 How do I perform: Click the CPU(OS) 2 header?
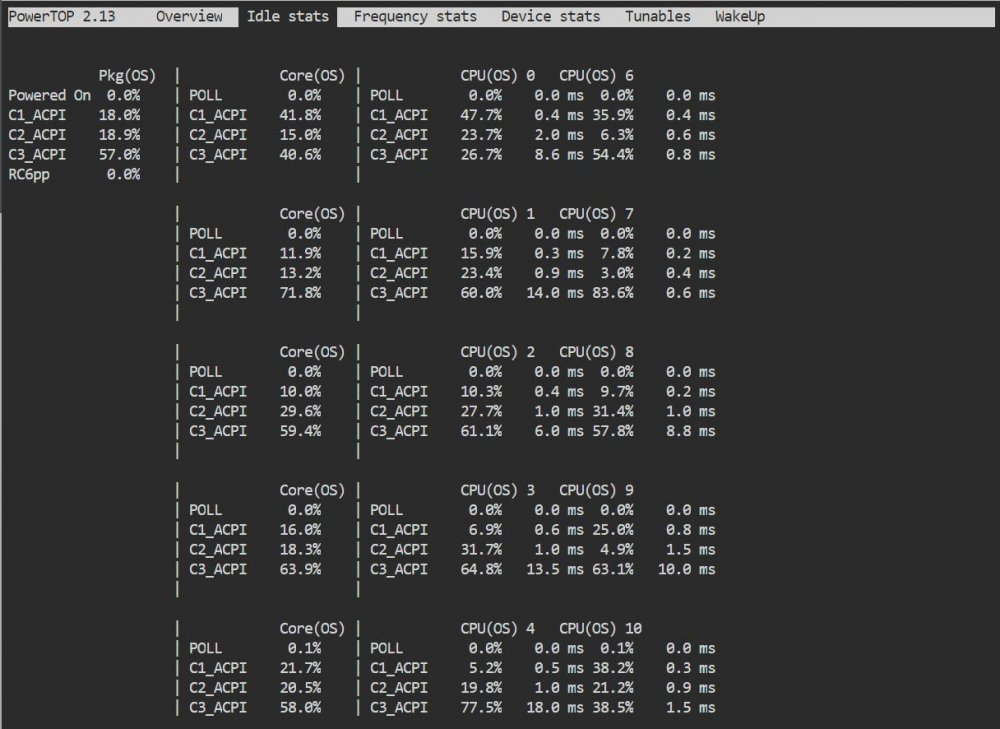(x=497, y=353)
